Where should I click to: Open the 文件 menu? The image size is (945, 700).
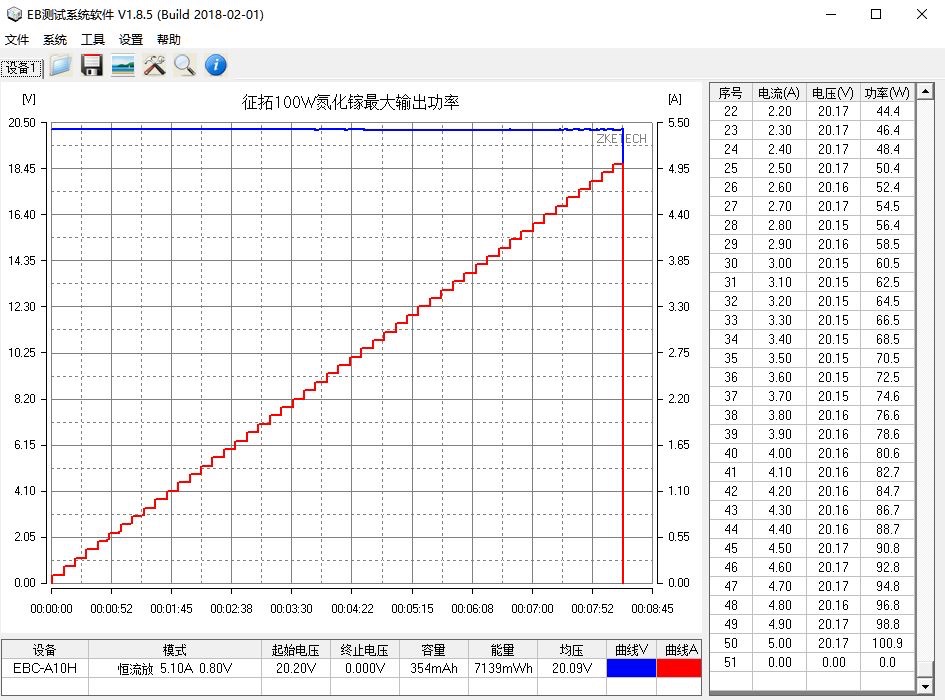click(x=17, y=40)
